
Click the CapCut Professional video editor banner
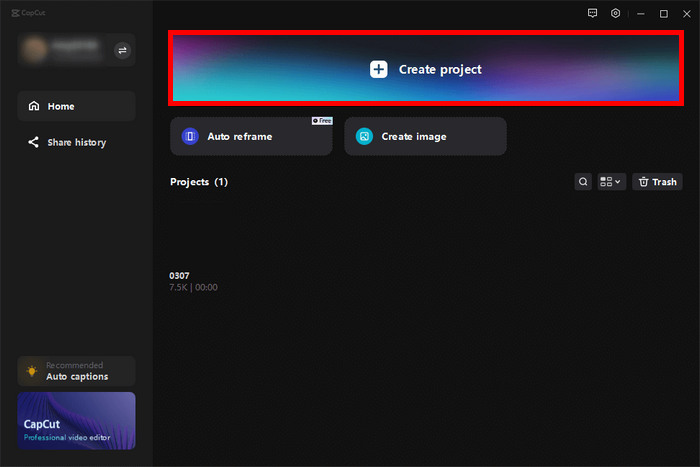76,421
